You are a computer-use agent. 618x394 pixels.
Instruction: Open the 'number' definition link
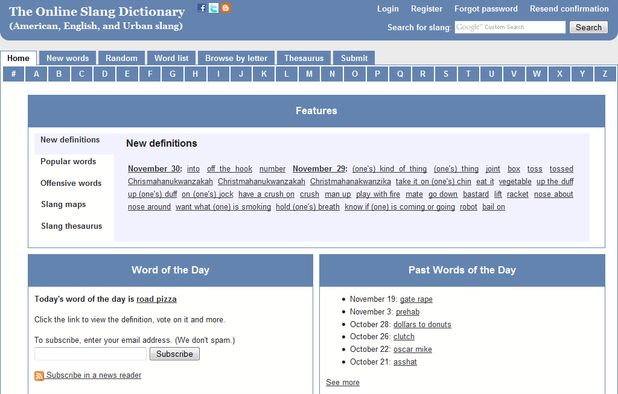(272, 169)
